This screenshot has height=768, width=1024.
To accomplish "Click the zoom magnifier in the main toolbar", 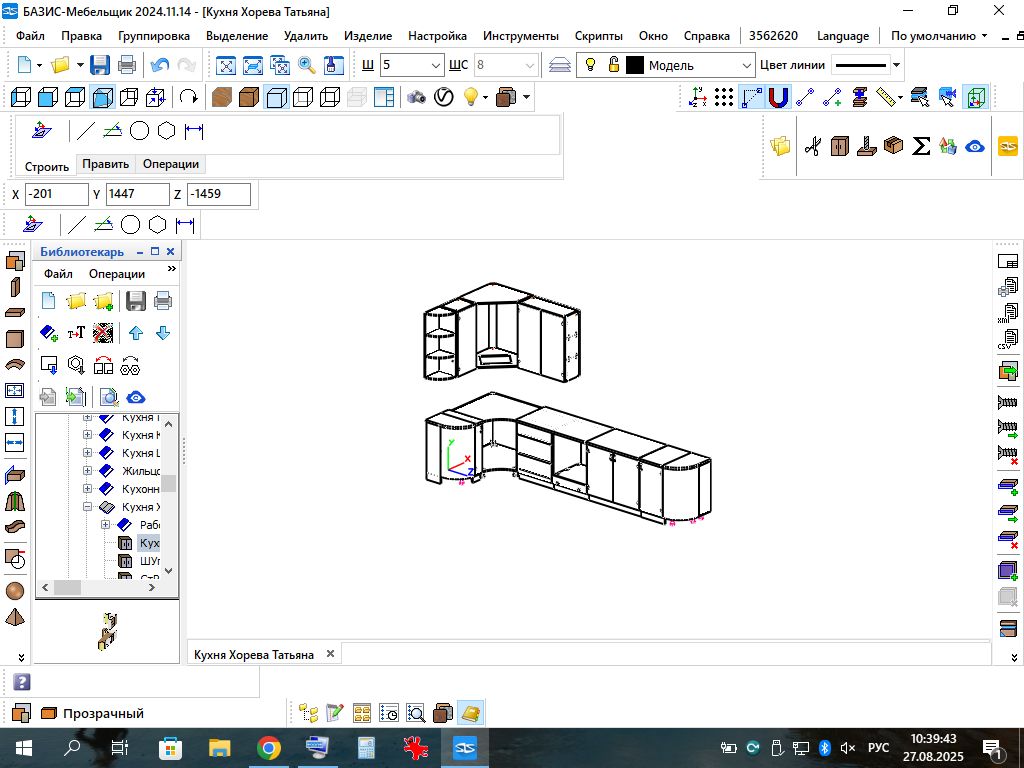I will pos(306,65).
